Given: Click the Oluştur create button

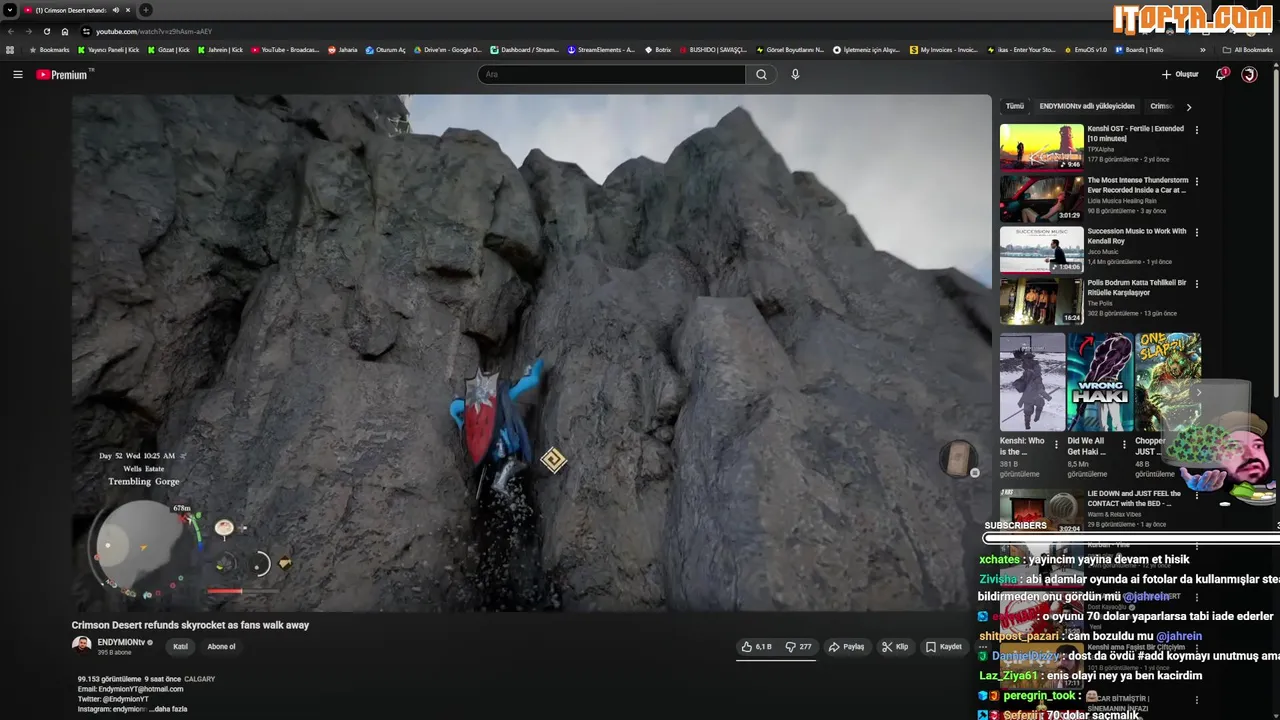Looking at the screenshot, I should (x=1180, y=75).
